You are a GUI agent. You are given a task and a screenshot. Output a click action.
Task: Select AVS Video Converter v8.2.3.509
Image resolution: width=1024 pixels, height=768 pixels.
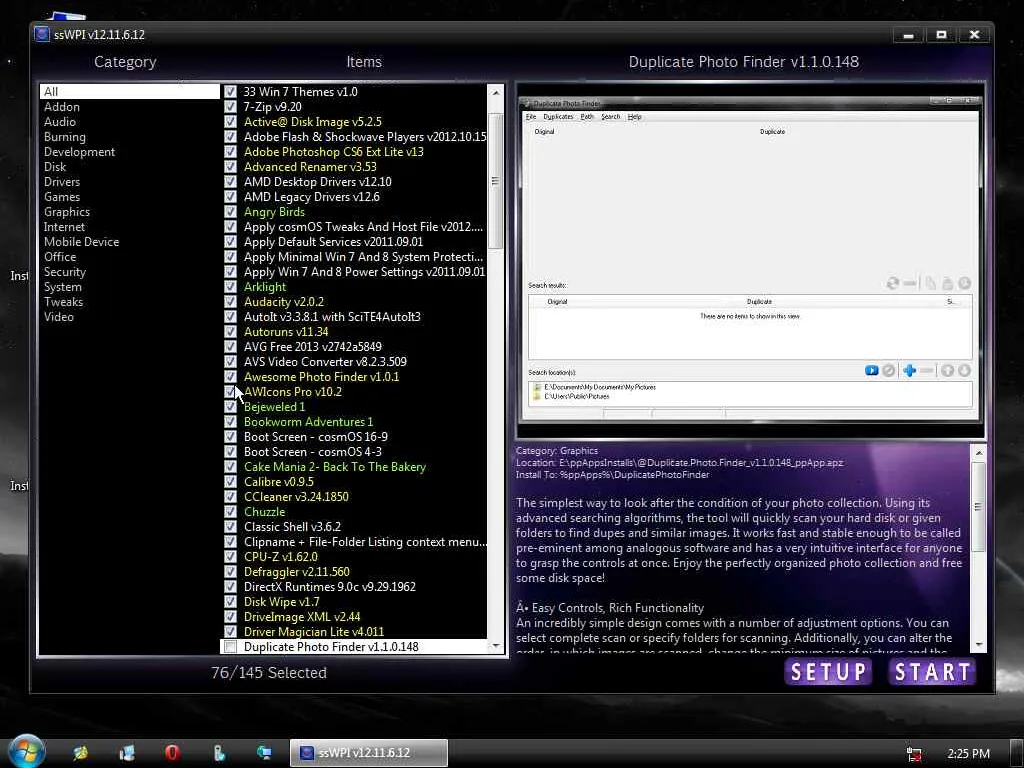(x=325, y=362)
